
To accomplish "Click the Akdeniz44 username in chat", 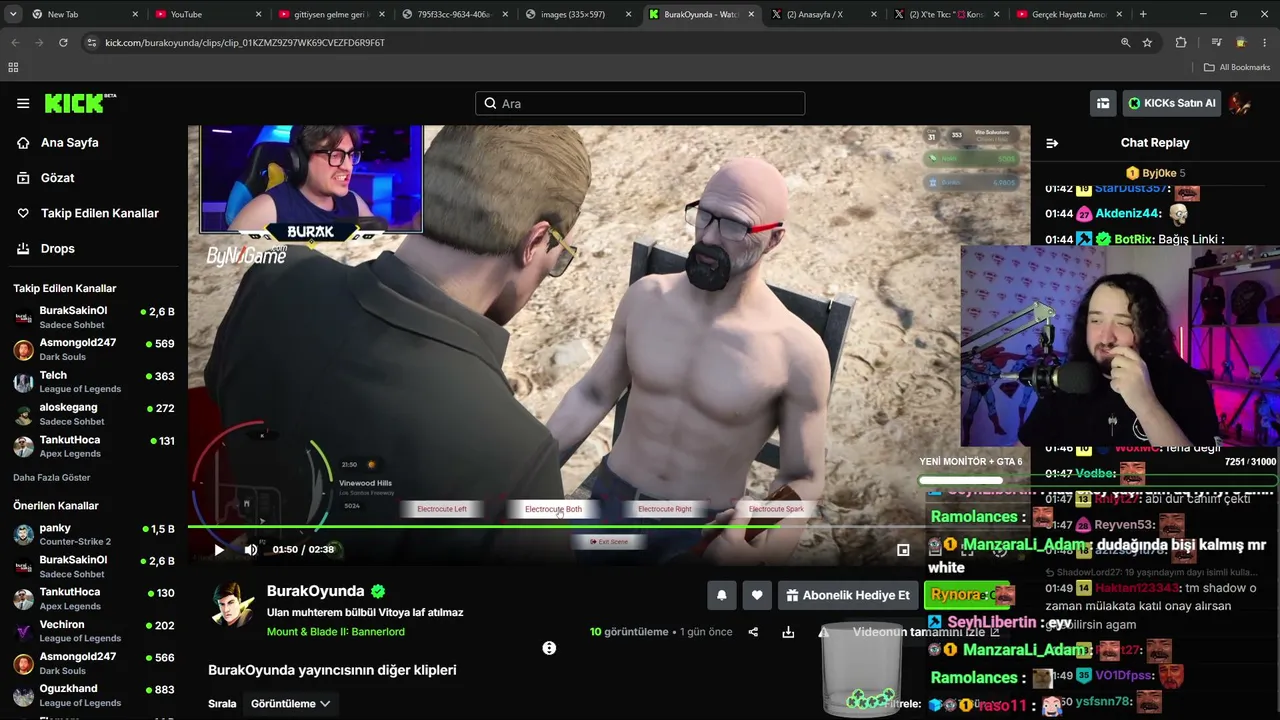I will (x=1127, y=213).
